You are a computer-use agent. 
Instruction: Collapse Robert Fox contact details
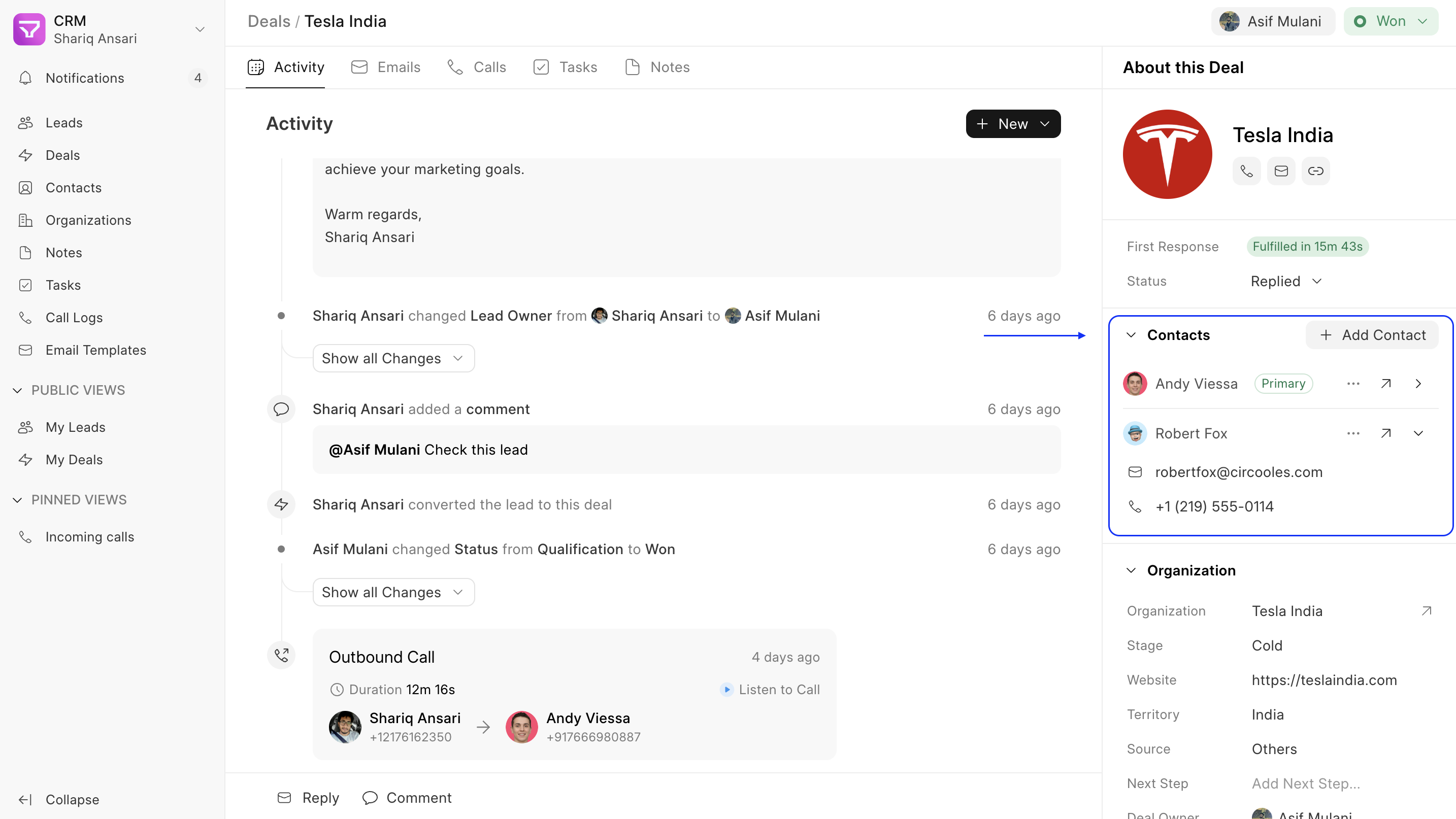coord(1418,434)
